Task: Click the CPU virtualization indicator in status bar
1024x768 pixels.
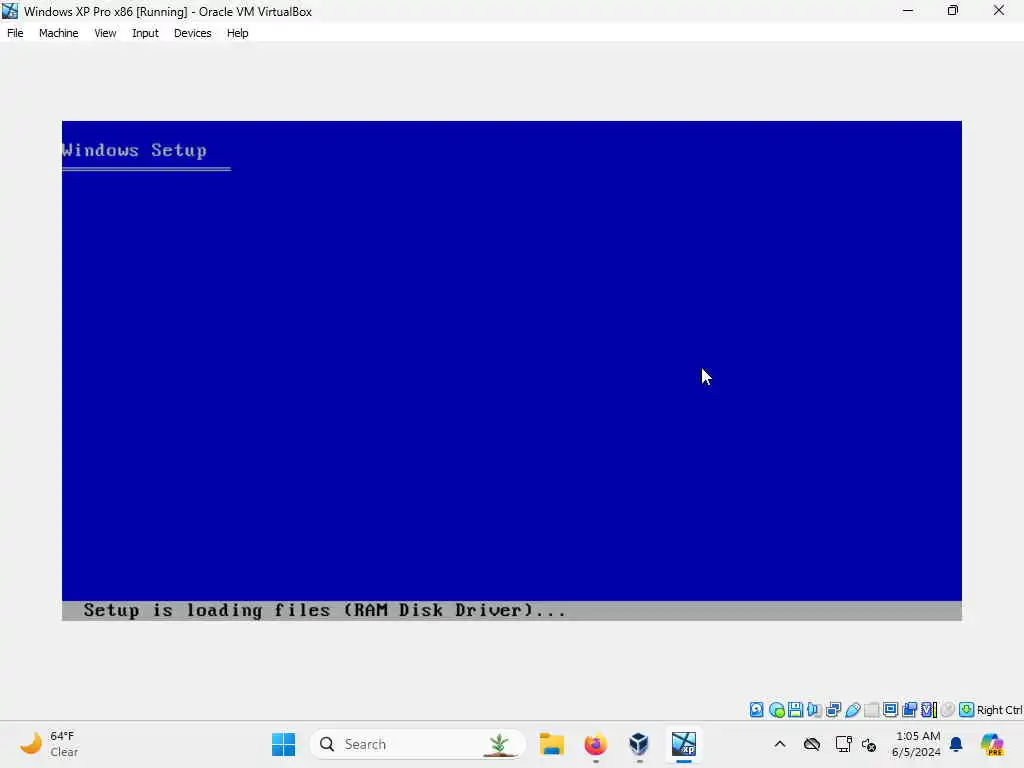Action: tap(929, 710)
